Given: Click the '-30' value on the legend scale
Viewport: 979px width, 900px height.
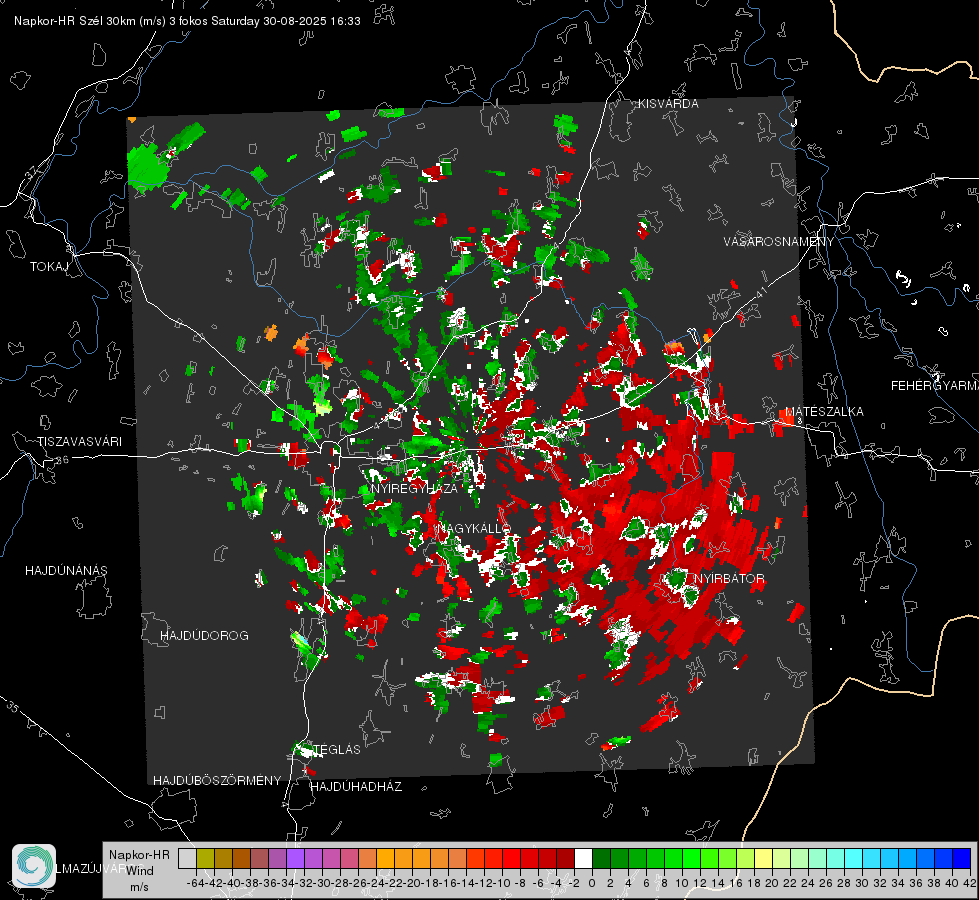Looking at the screenshot, I should tap(322, 883).
